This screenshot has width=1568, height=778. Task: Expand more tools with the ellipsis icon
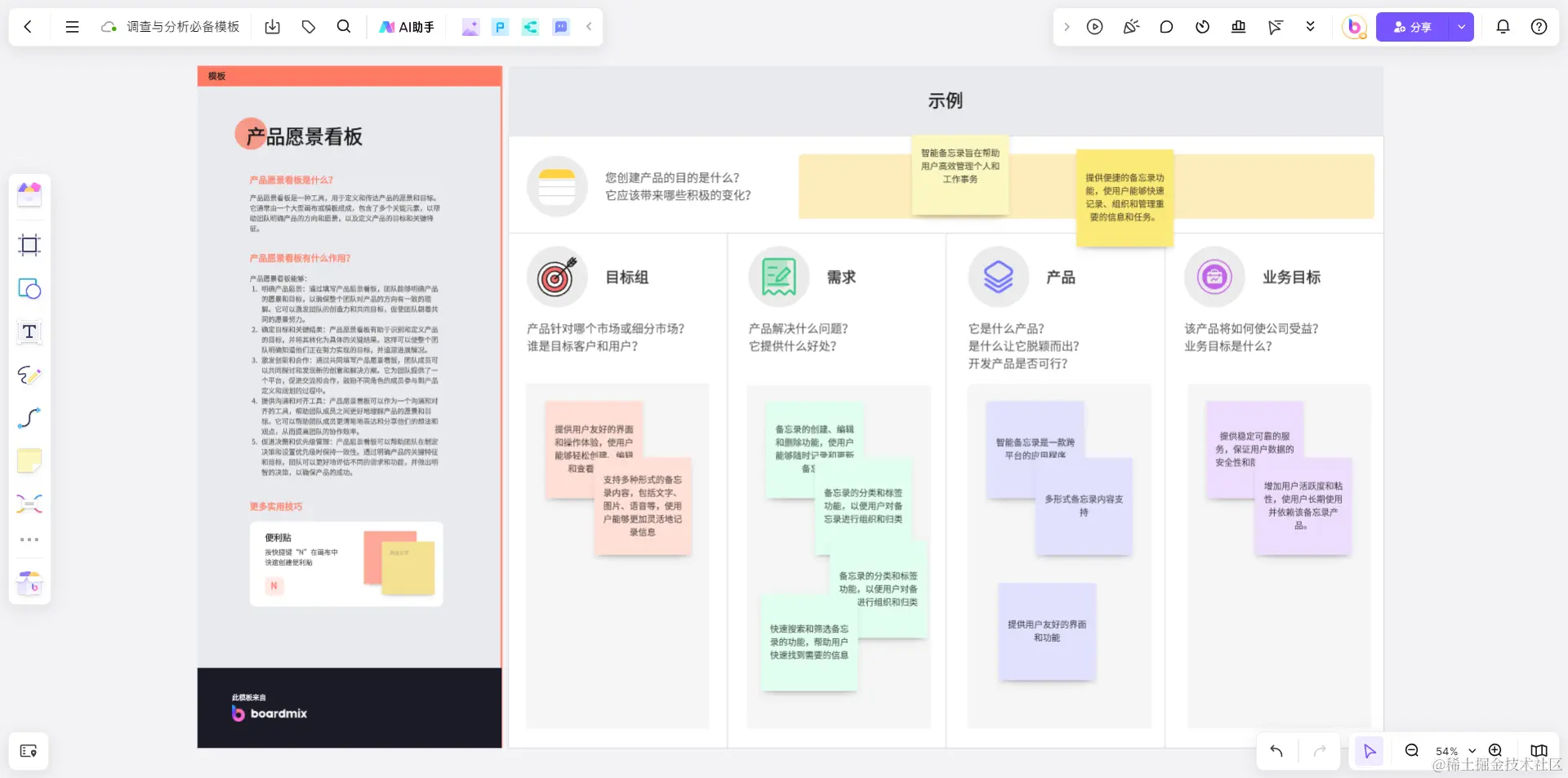29,539
